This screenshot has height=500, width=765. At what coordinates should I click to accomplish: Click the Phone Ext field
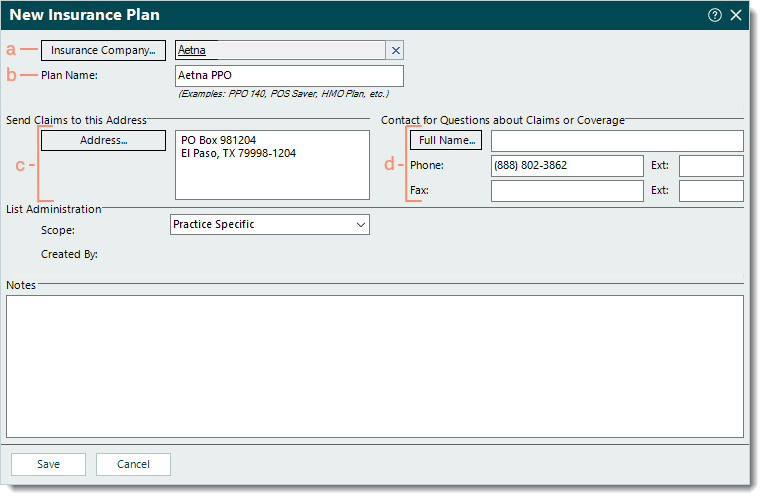tap(711, 166)
